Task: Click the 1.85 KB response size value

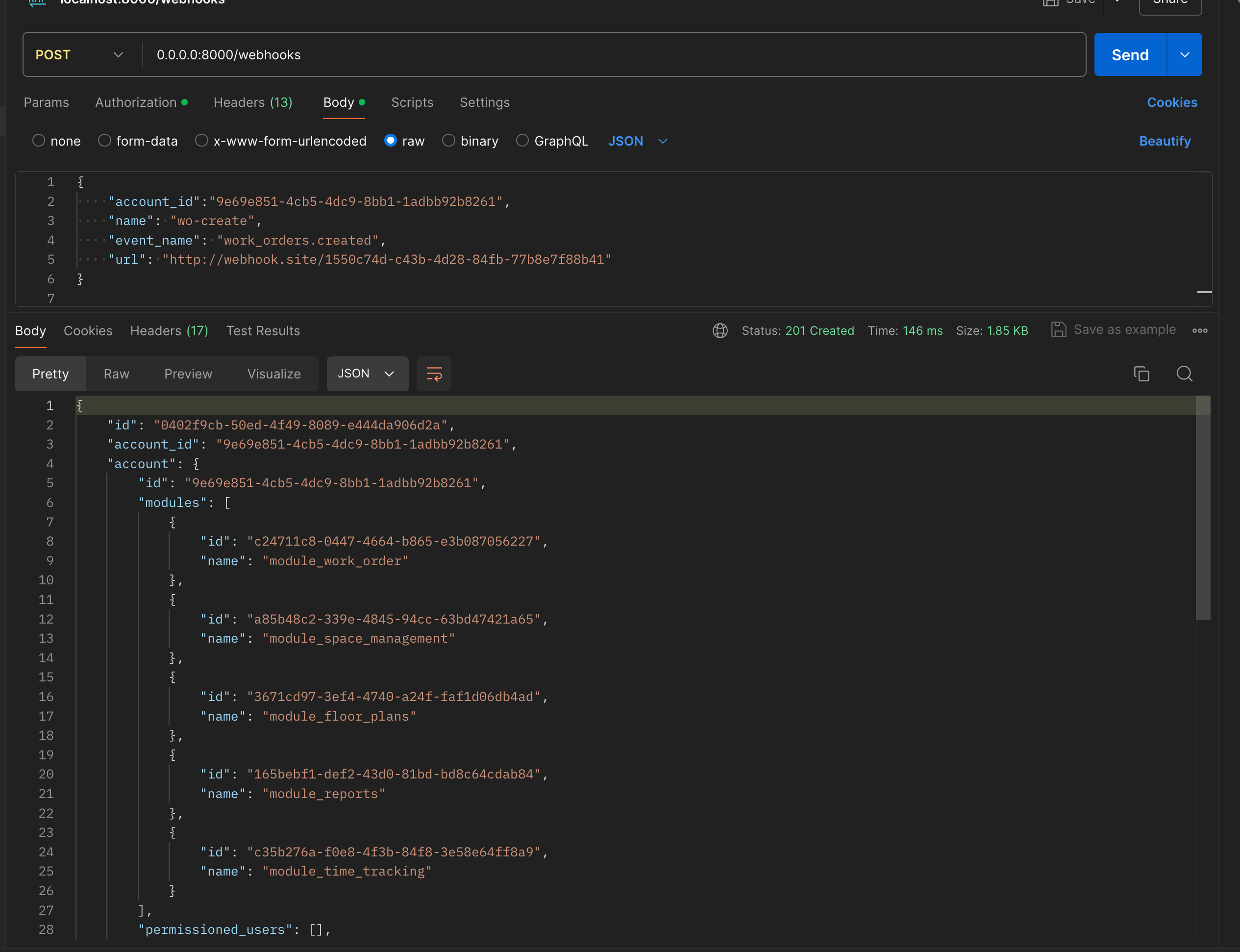Action: coord(1007,331)
